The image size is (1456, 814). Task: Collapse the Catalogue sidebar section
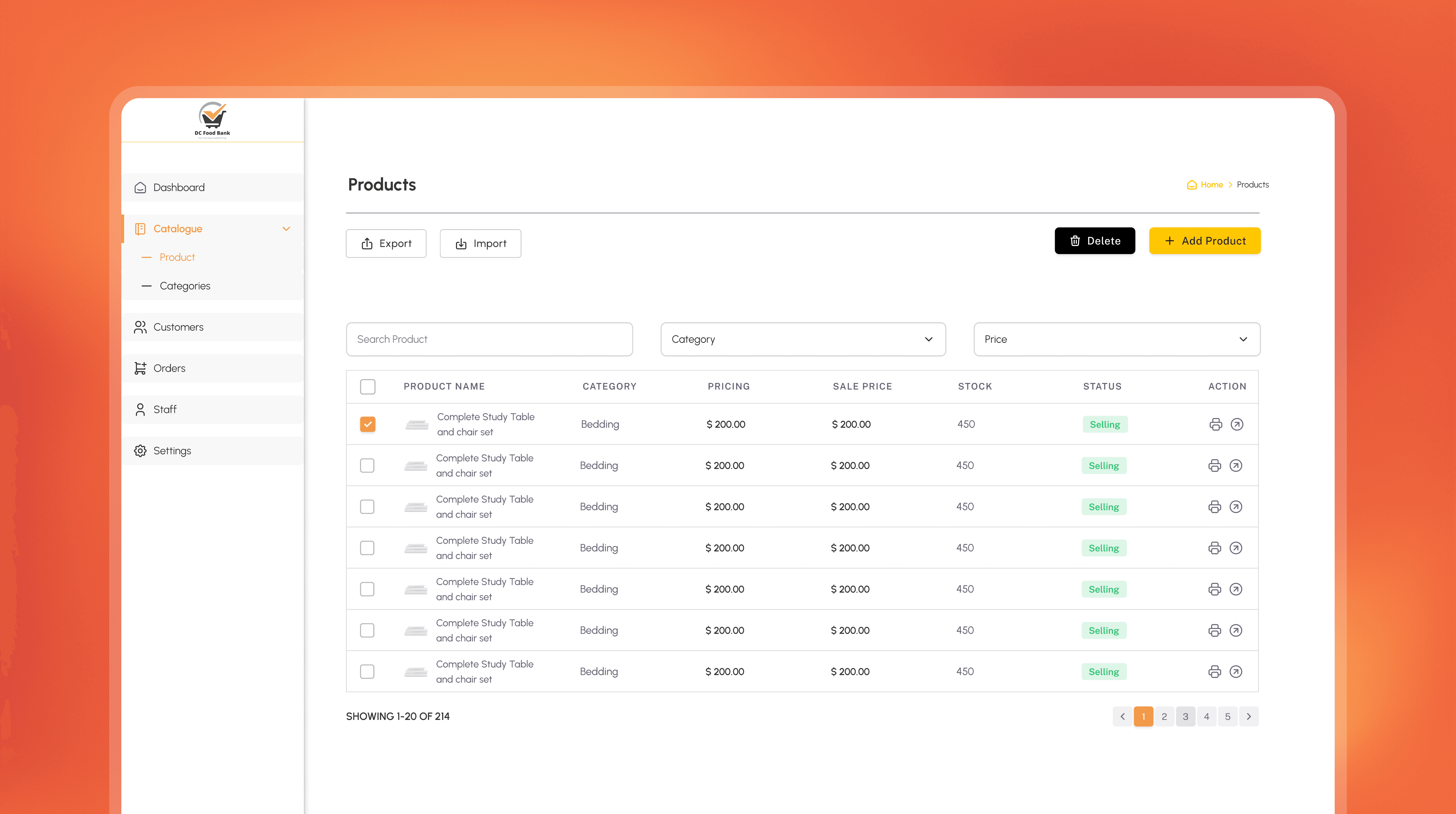286,229
